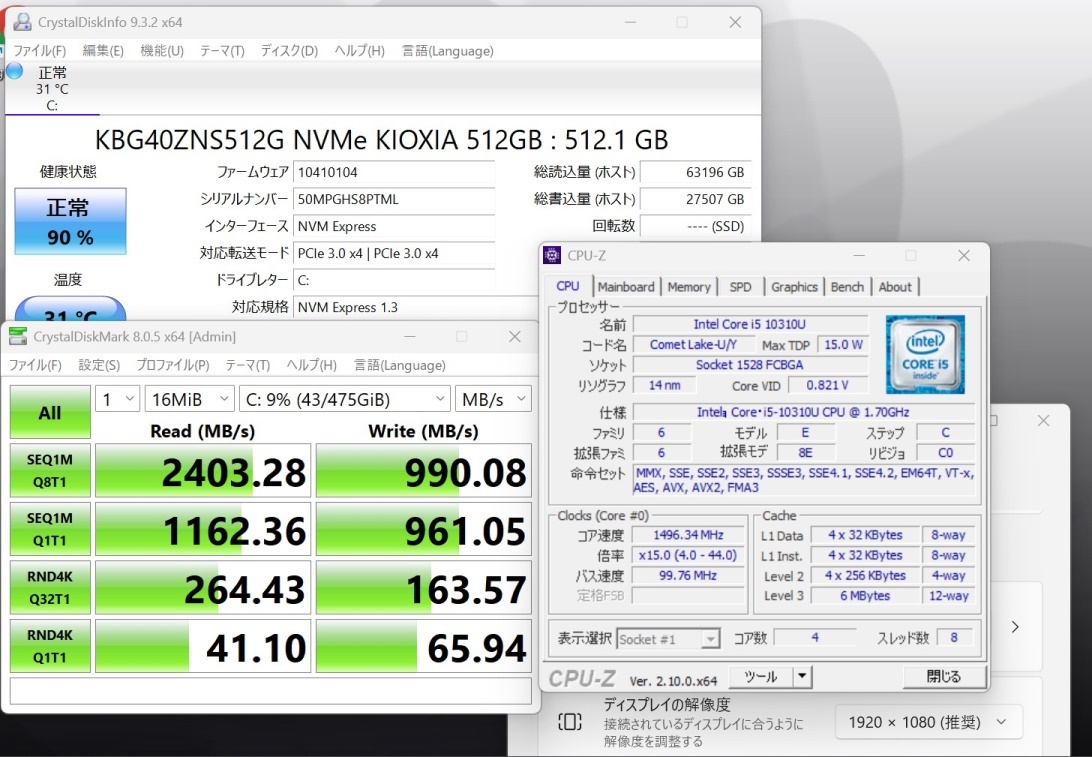Screen dimensions: 1092x757
Task: Open the Socket #1 selection dropdown in CPU-Z
Action: 669,639
